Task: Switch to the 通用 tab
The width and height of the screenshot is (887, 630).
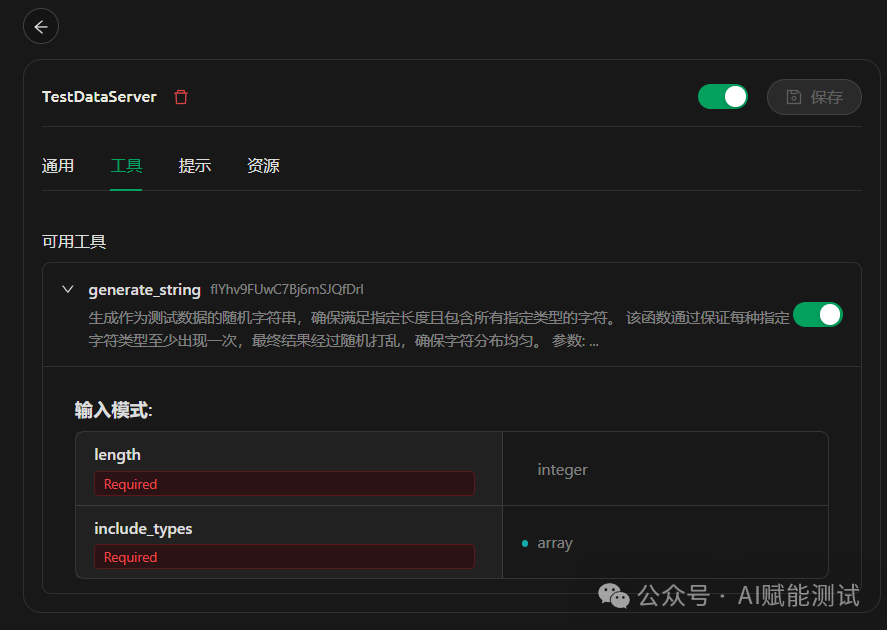Action: pos(58,166)
